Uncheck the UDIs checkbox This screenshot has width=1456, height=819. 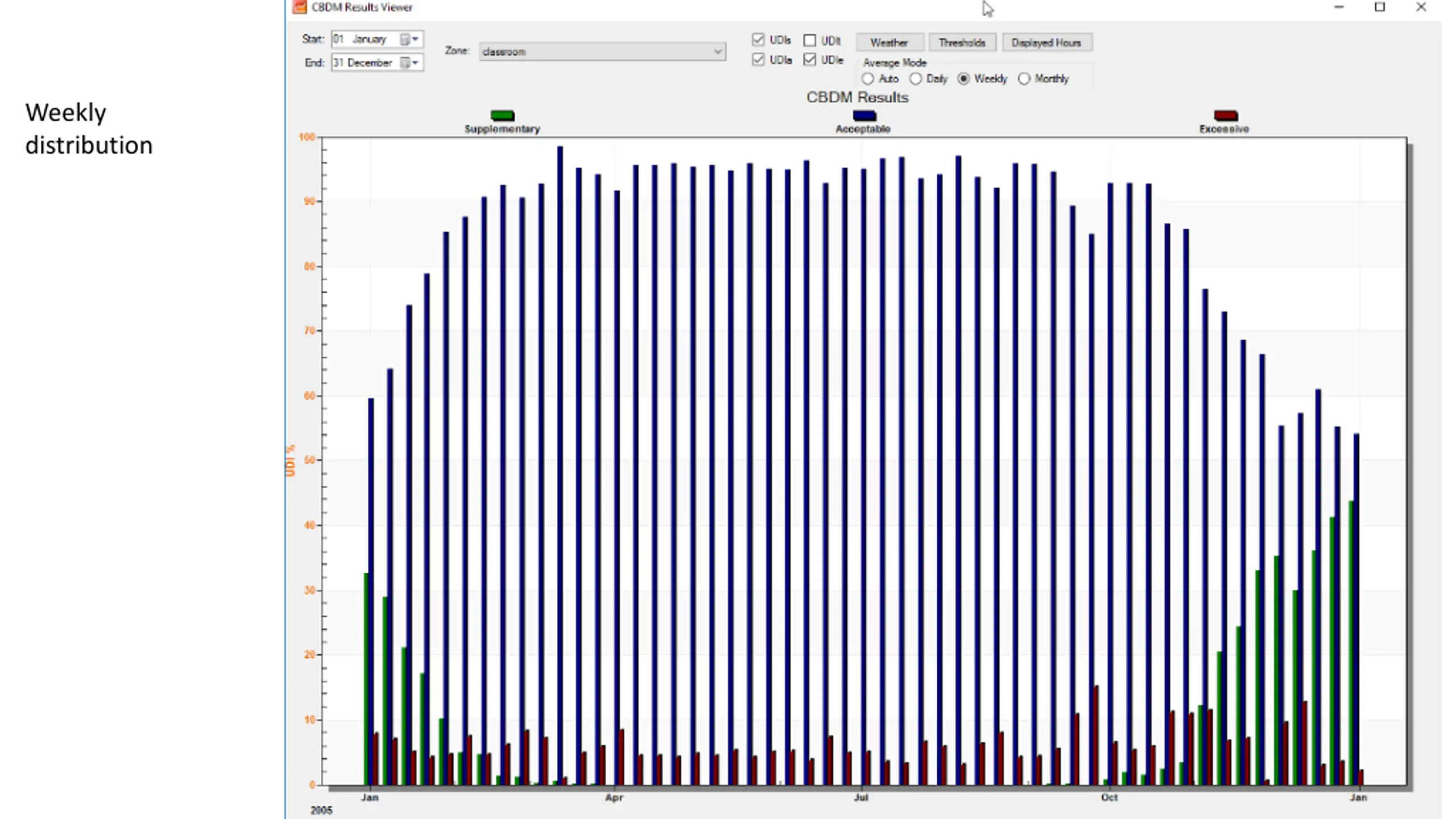point(758,40)
